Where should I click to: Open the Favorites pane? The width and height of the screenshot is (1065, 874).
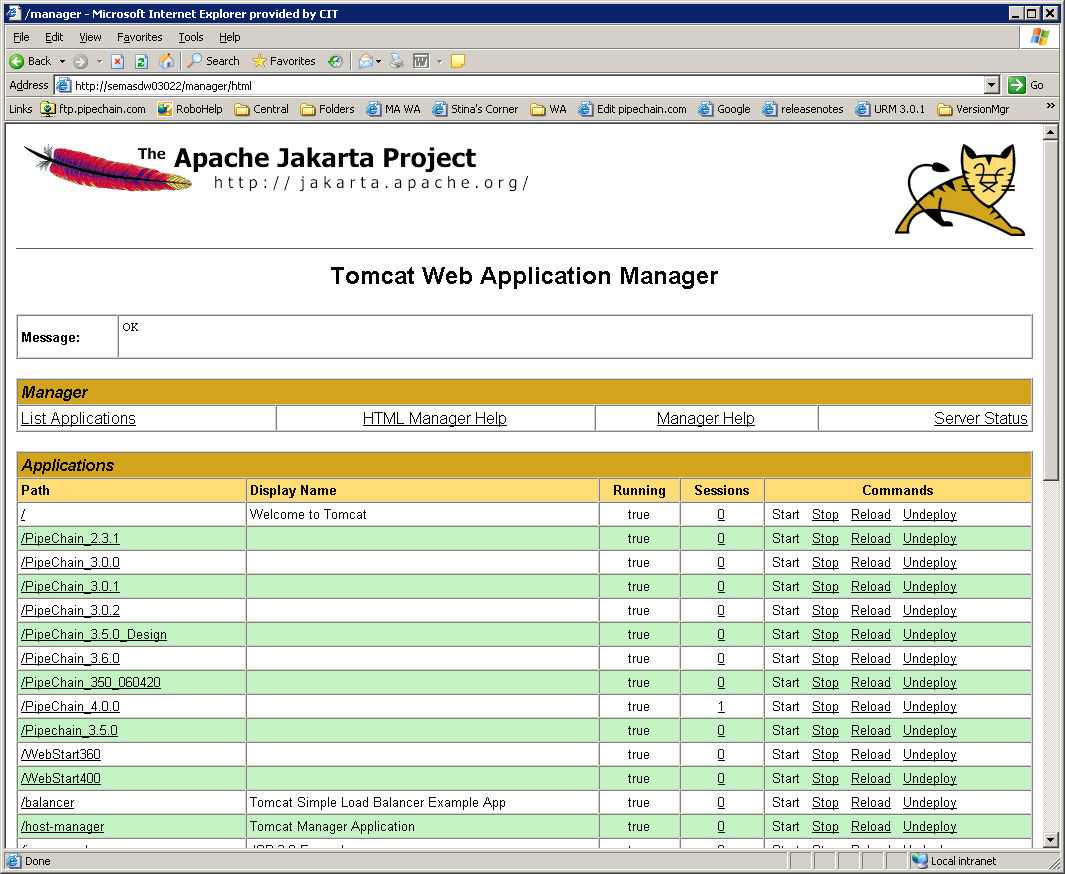pyautogui.click(x=283, y=61)
